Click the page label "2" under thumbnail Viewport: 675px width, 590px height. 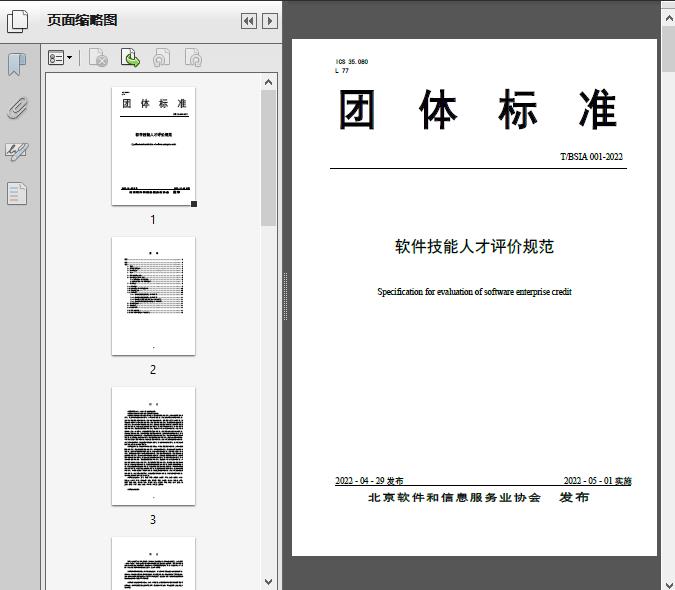click(153, 369)
